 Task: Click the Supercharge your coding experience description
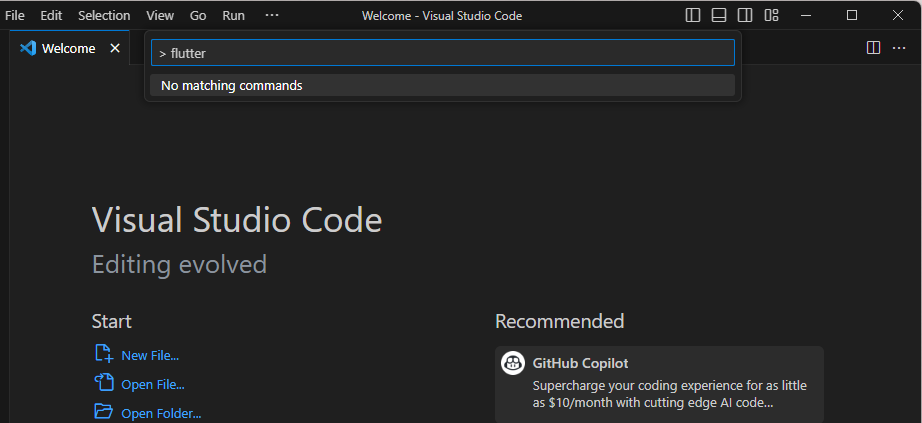tap(670, 394)
